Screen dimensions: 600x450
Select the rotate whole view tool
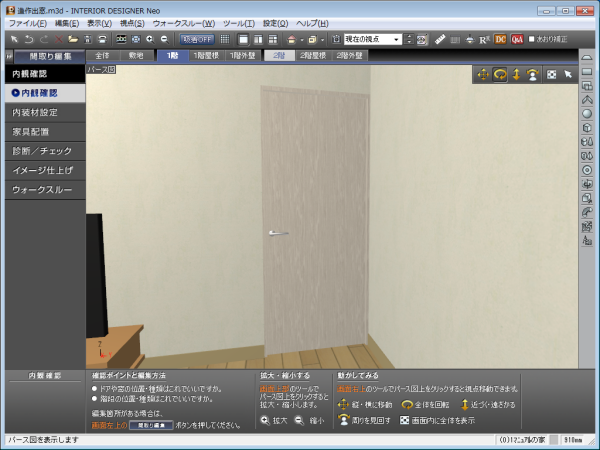click(500, 74)
